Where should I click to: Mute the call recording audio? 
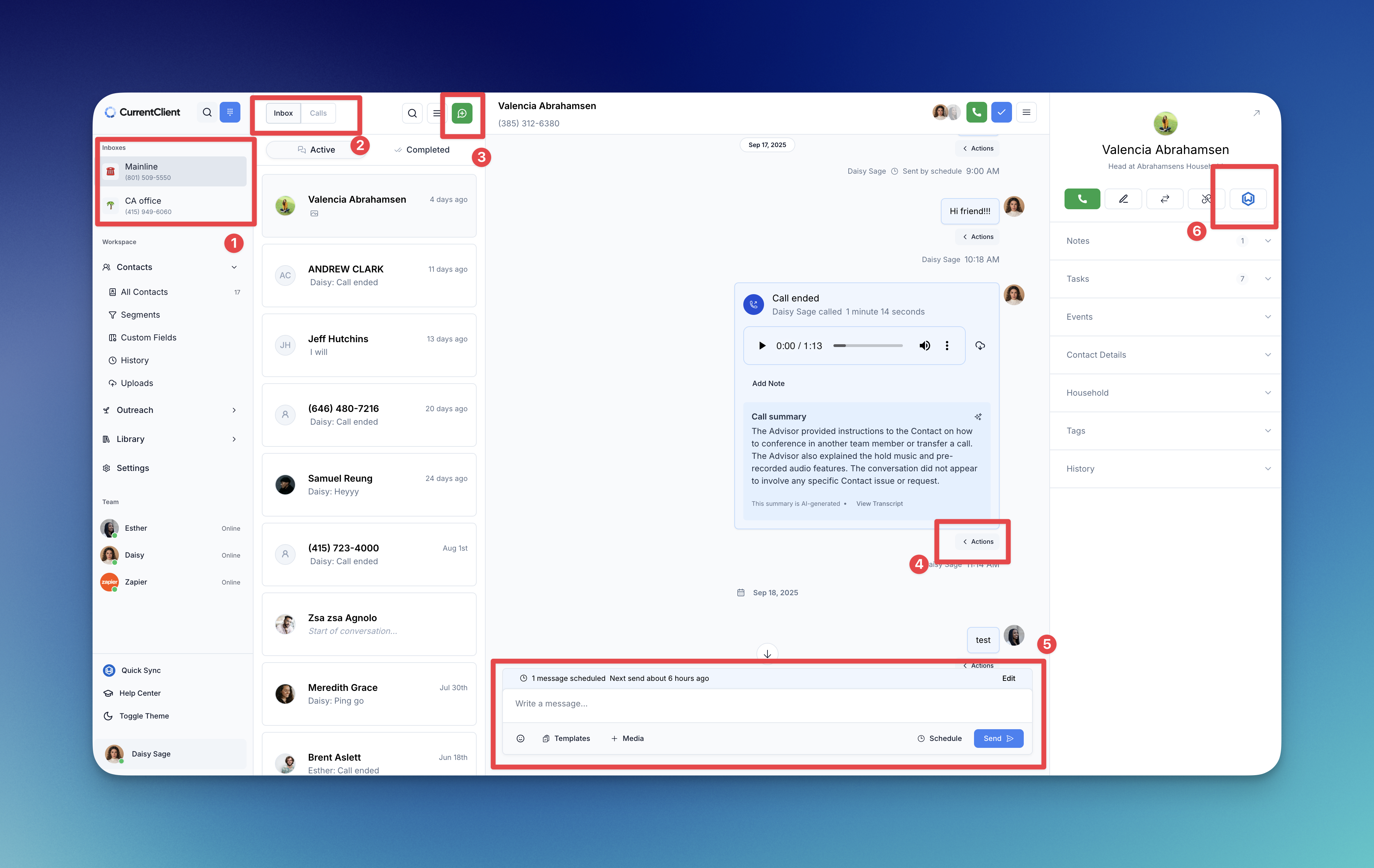coord(924,346)
